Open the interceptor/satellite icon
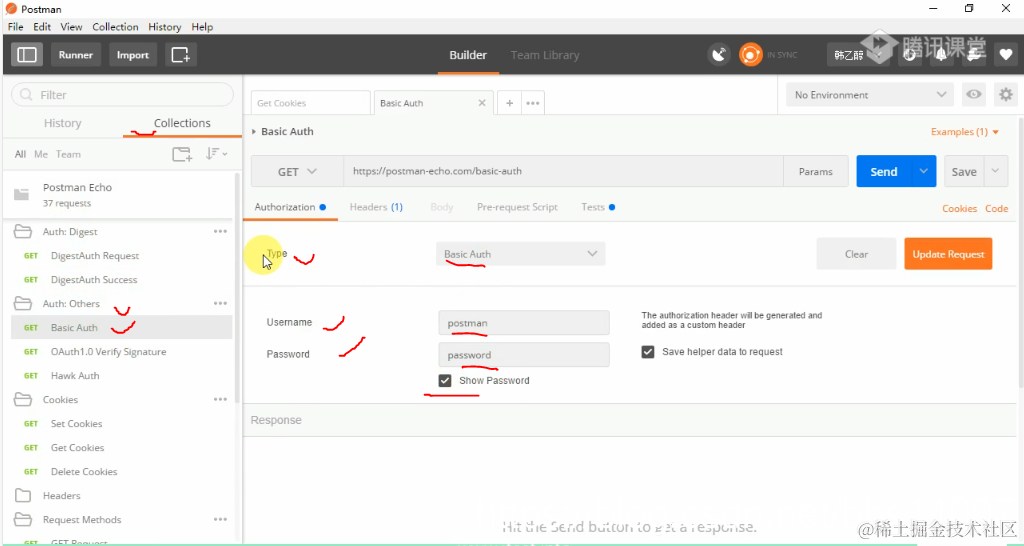 719,55
